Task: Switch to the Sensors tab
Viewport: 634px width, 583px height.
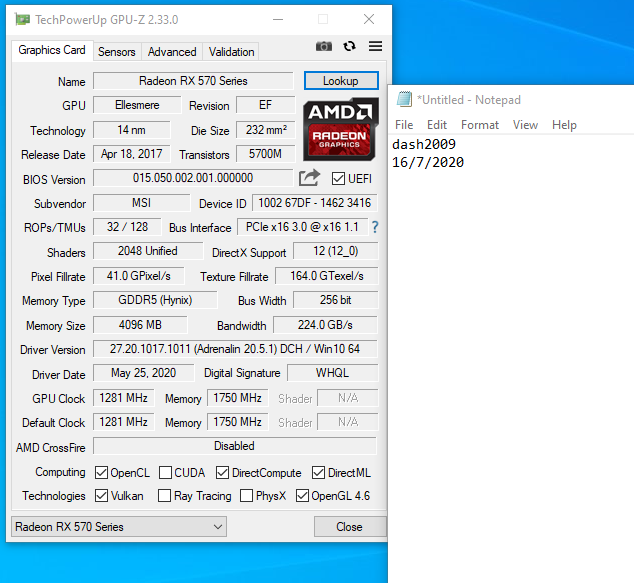Action: (x=116, y=52)
